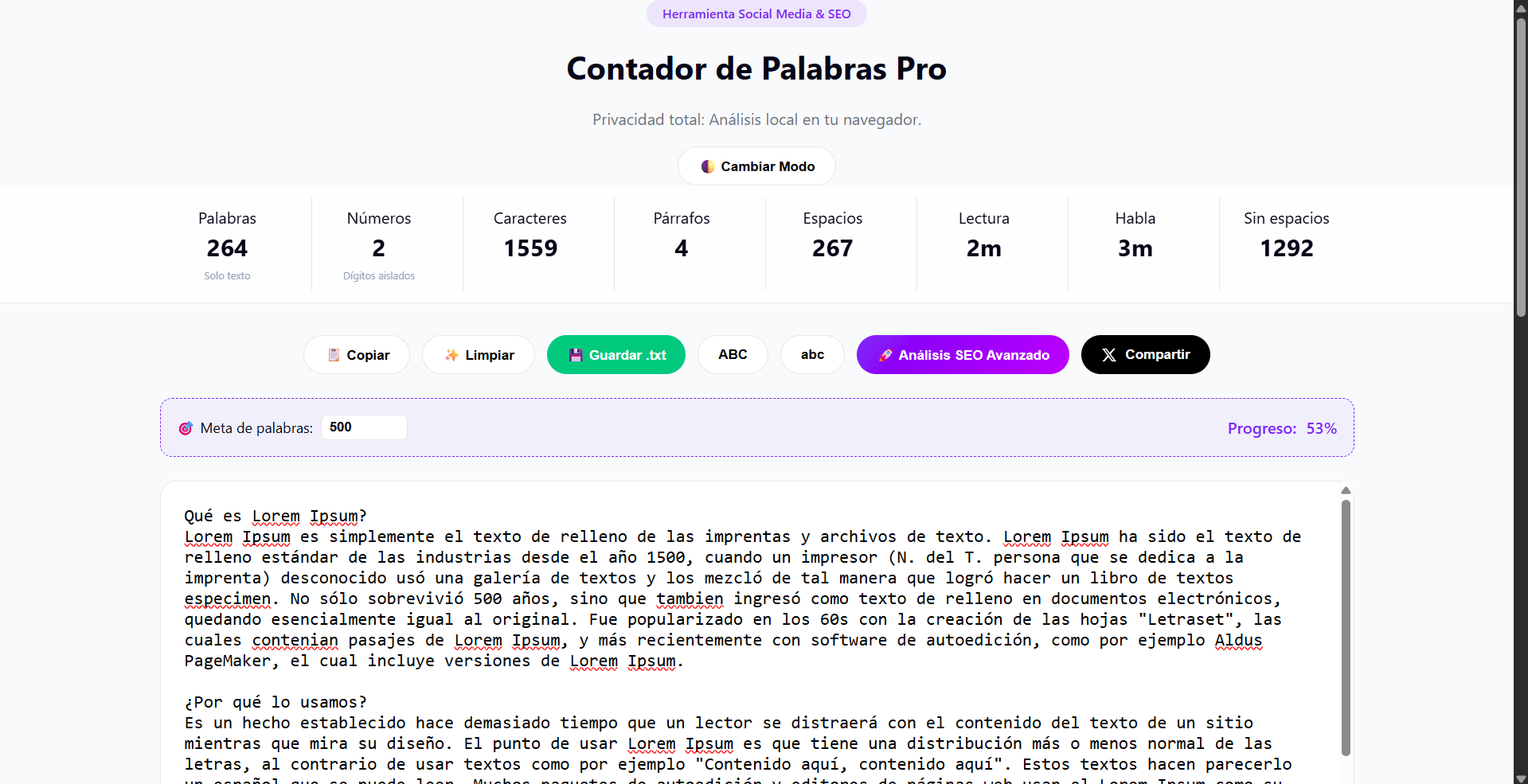Clear the text with the Limpiar button
This screenshot has height=784, width=1528.
[478, 355]
